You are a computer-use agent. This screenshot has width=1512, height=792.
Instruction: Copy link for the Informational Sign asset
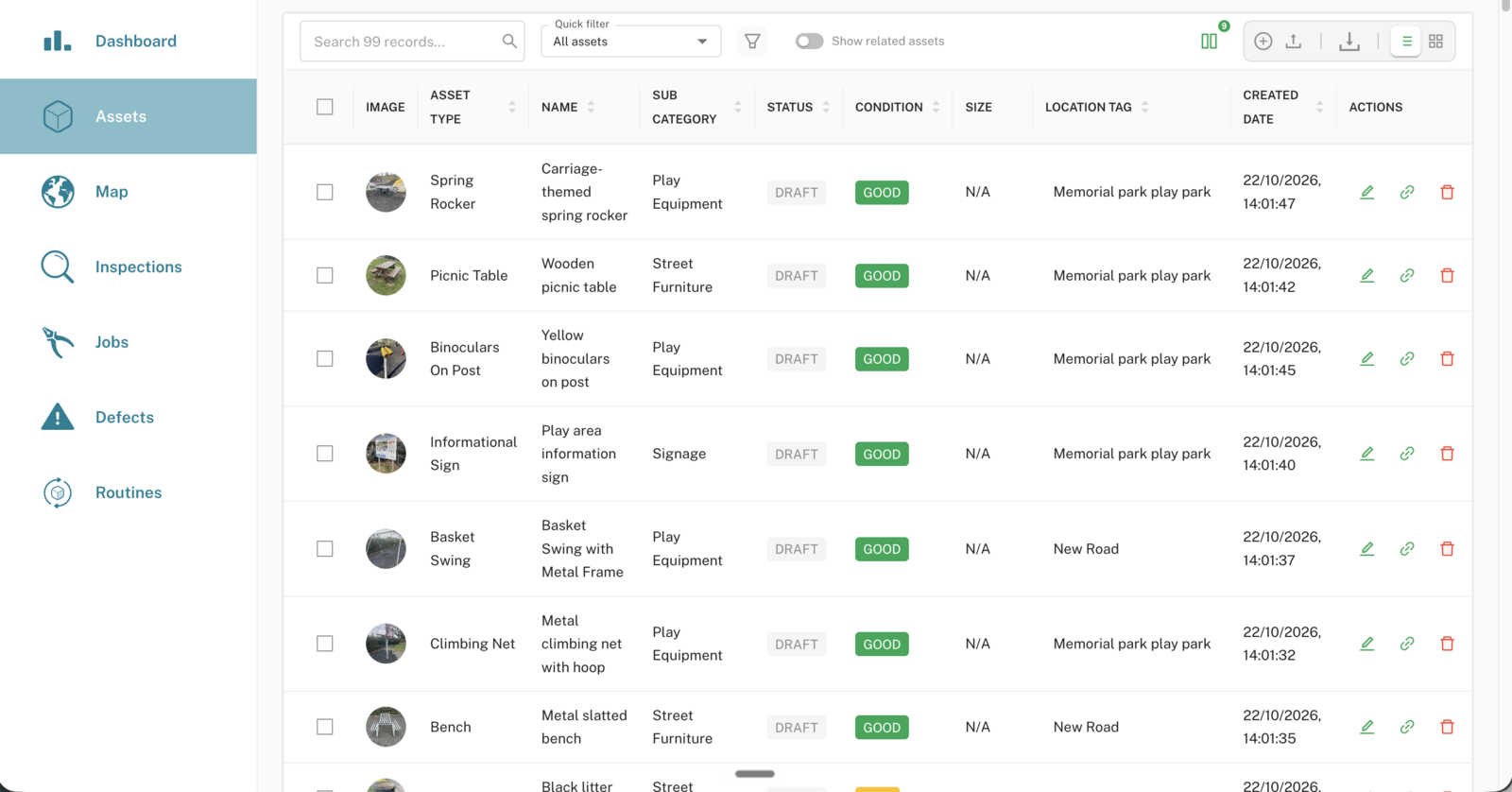coord(1407,454)
